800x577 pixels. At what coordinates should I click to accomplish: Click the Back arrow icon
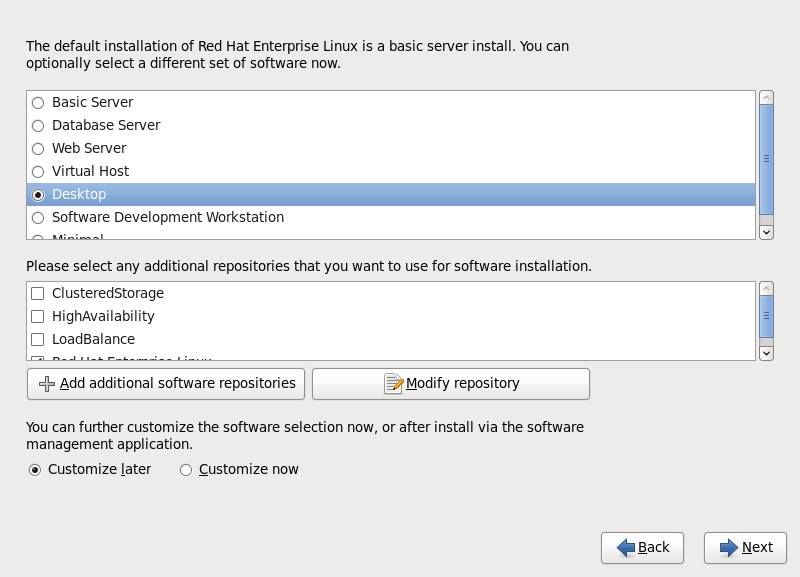(x=626, y=547)
